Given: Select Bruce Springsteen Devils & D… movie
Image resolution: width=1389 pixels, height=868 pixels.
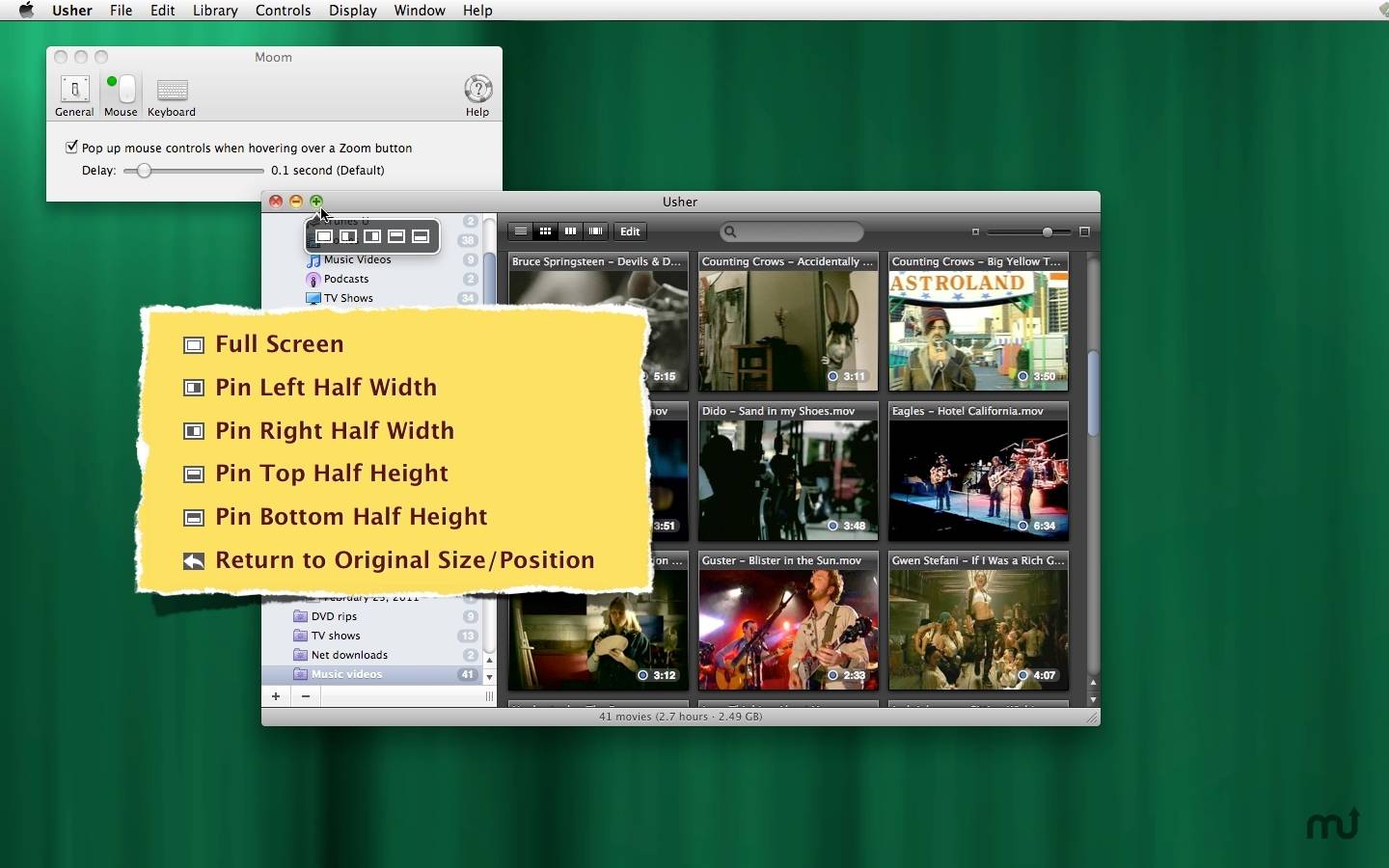Looking at the screenshot, I should coord(598,322).
